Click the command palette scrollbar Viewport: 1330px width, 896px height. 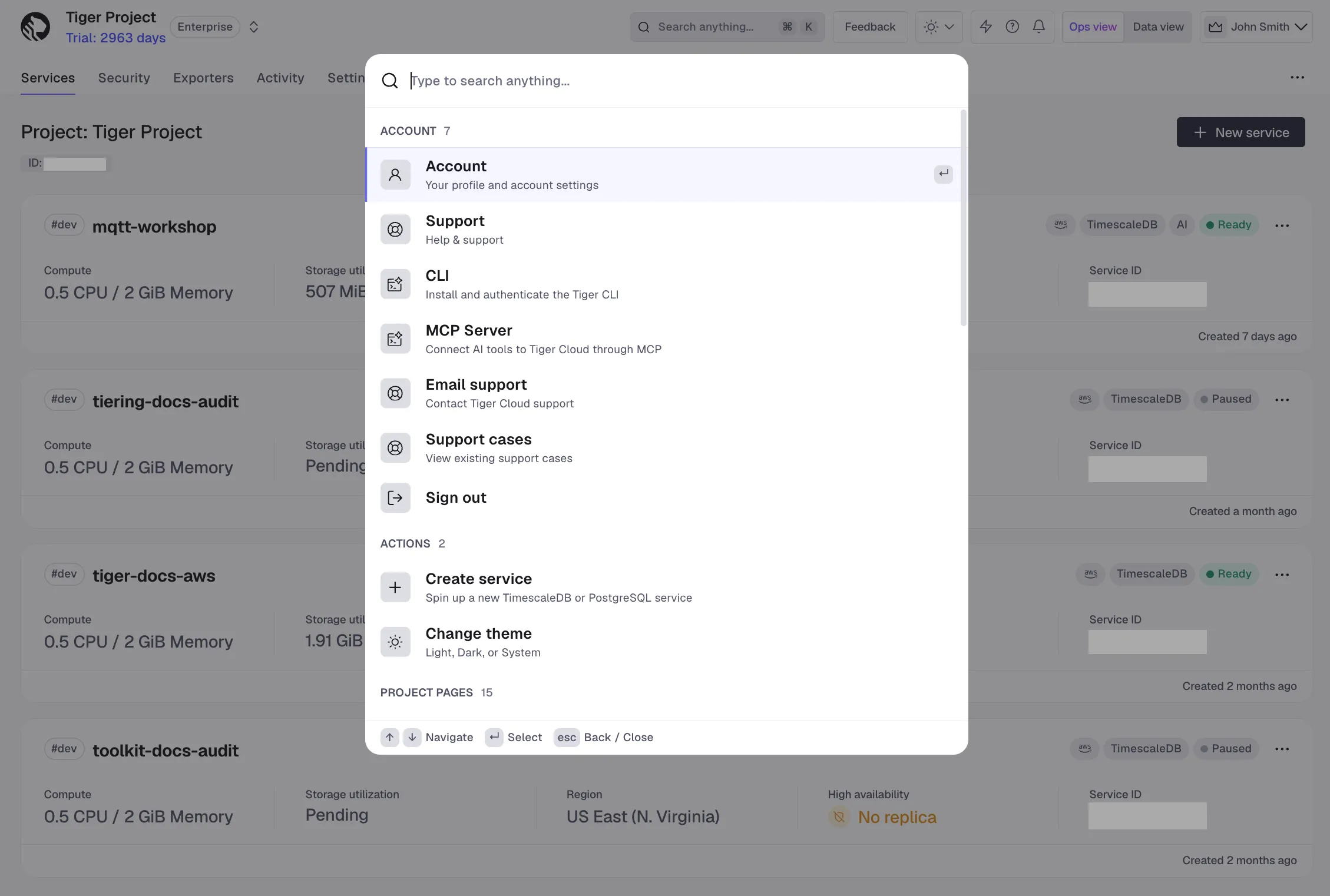coord(964,218)
